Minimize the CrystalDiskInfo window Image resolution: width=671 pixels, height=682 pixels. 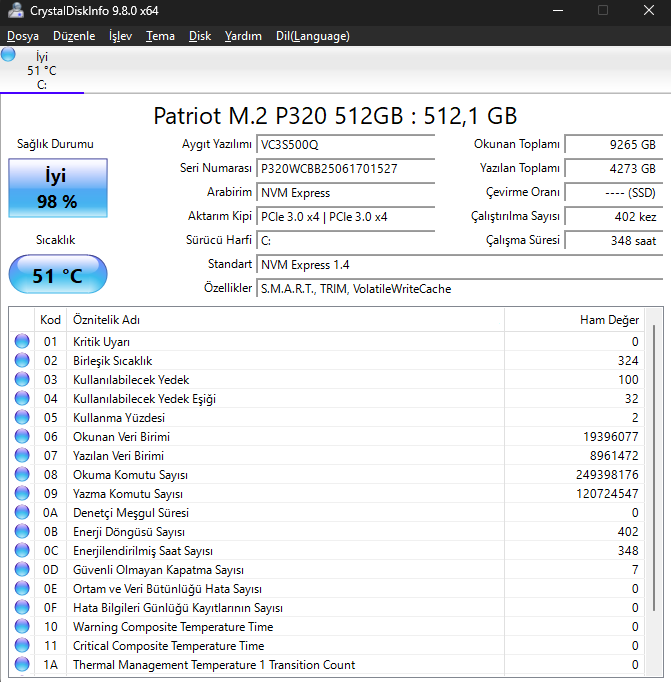pyautogui.click(x=558, y=10)
